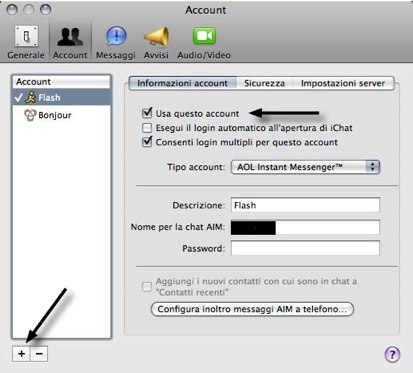Close the Account preferences window
Image resolution: width=413 pixels, height=373 pixels.
pyautogui.click(x=12, y=10)
